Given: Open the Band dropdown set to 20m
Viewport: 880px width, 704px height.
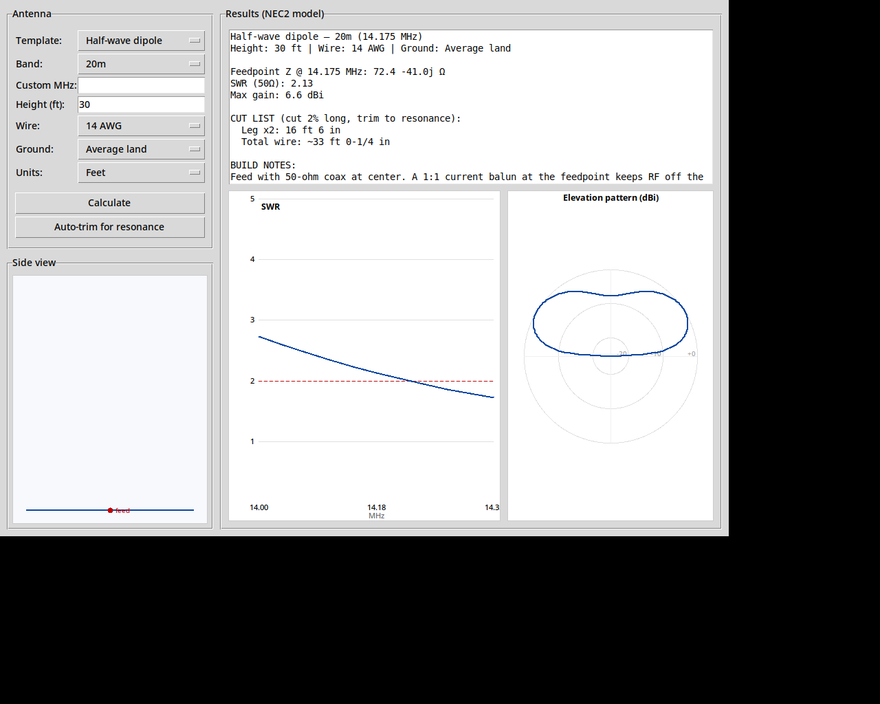Looking at the screenshot, I should 141,64.
